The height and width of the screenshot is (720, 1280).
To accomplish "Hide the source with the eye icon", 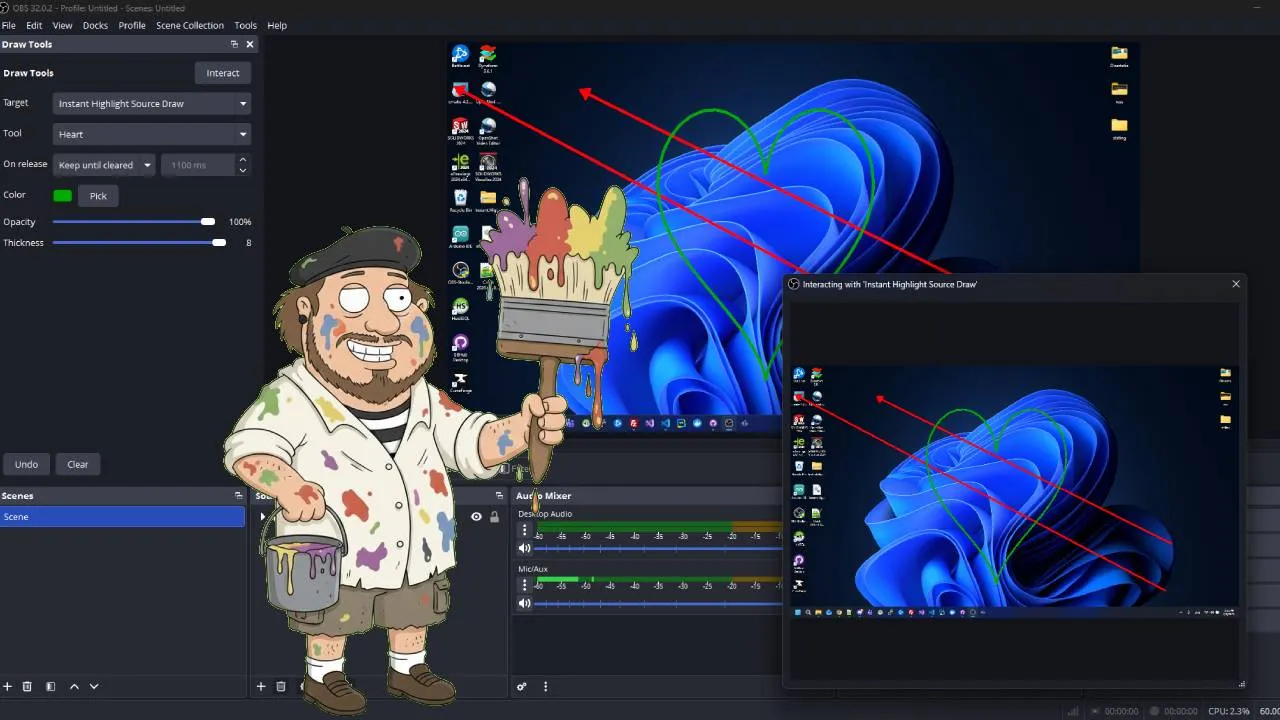I will pos(476,517).
